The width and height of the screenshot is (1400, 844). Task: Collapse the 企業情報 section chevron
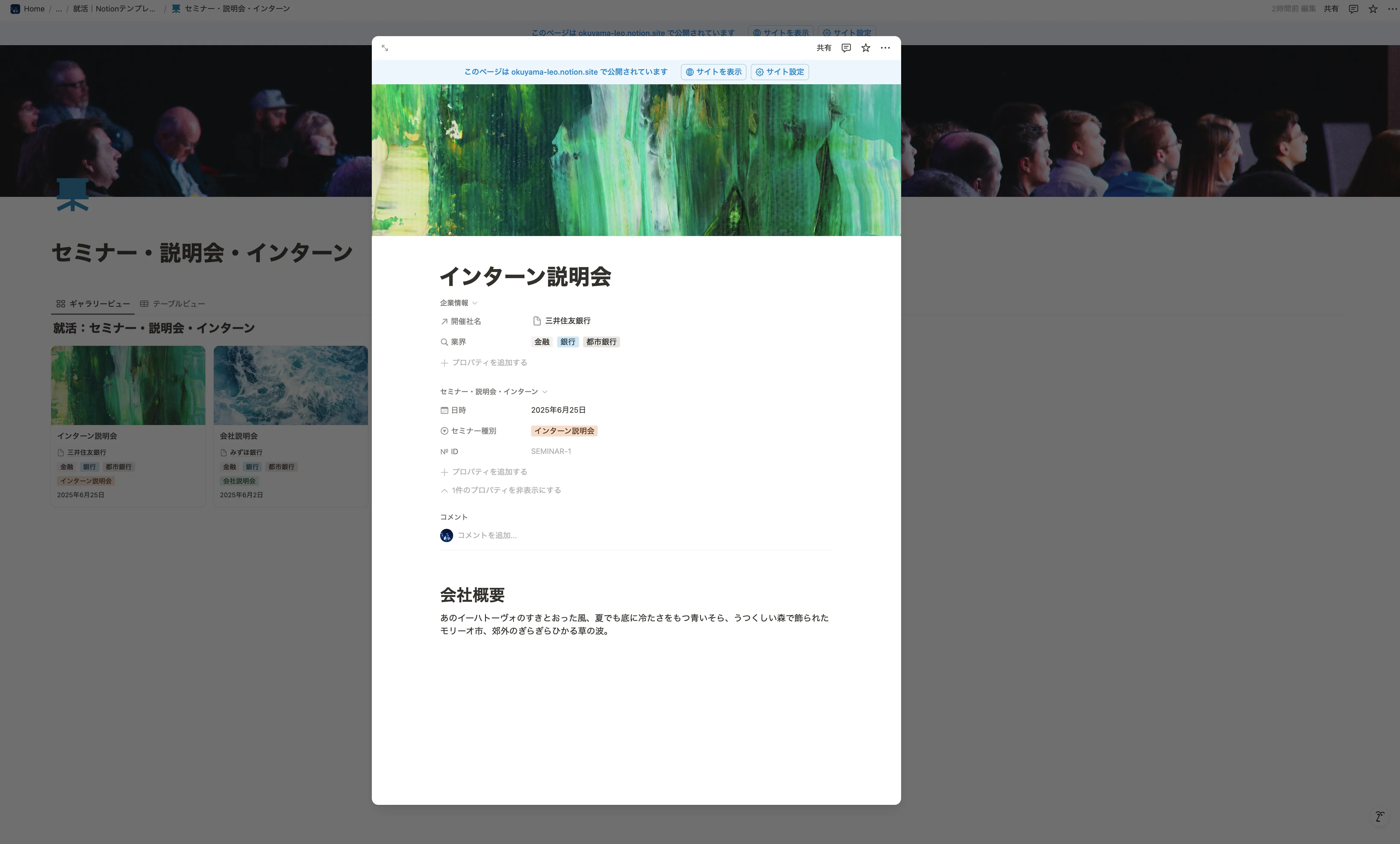pyautogui.click(x=475, y=303)
